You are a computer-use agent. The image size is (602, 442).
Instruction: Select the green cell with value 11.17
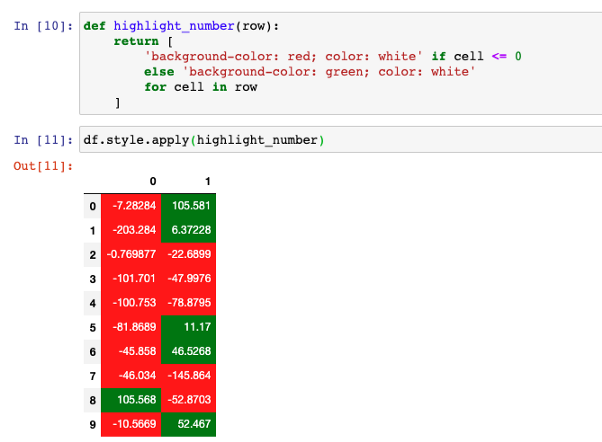pos(188,327)
